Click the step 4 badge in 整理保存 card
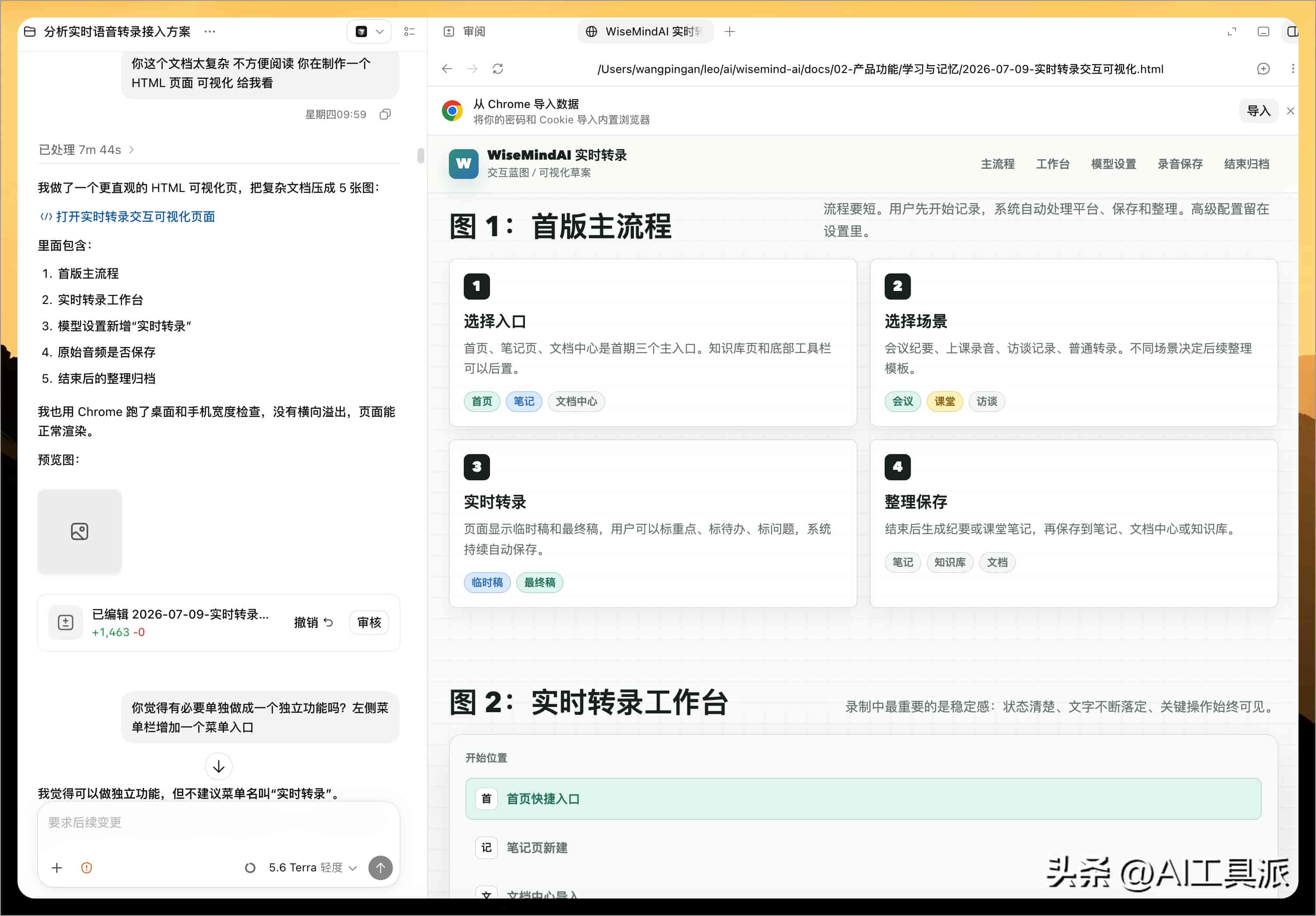This screenshot has height=916, width=1316. pos(898,467)
